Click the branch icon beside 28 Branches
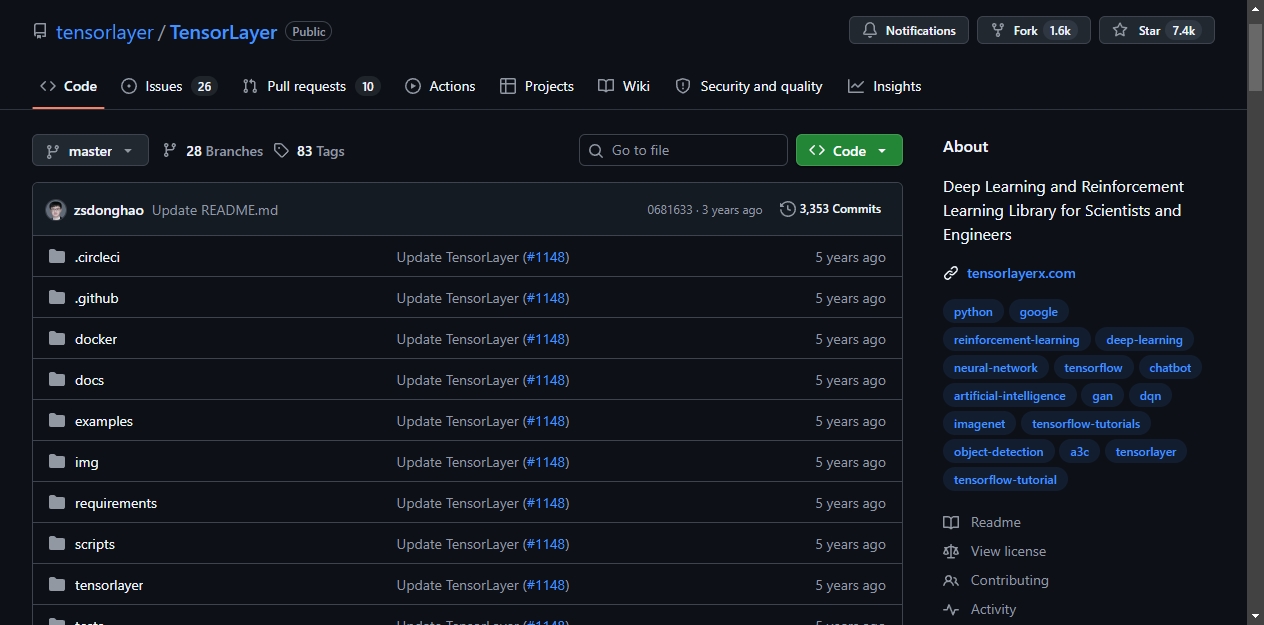This screenshot has height=625, width=1264. tap(170, 150)
